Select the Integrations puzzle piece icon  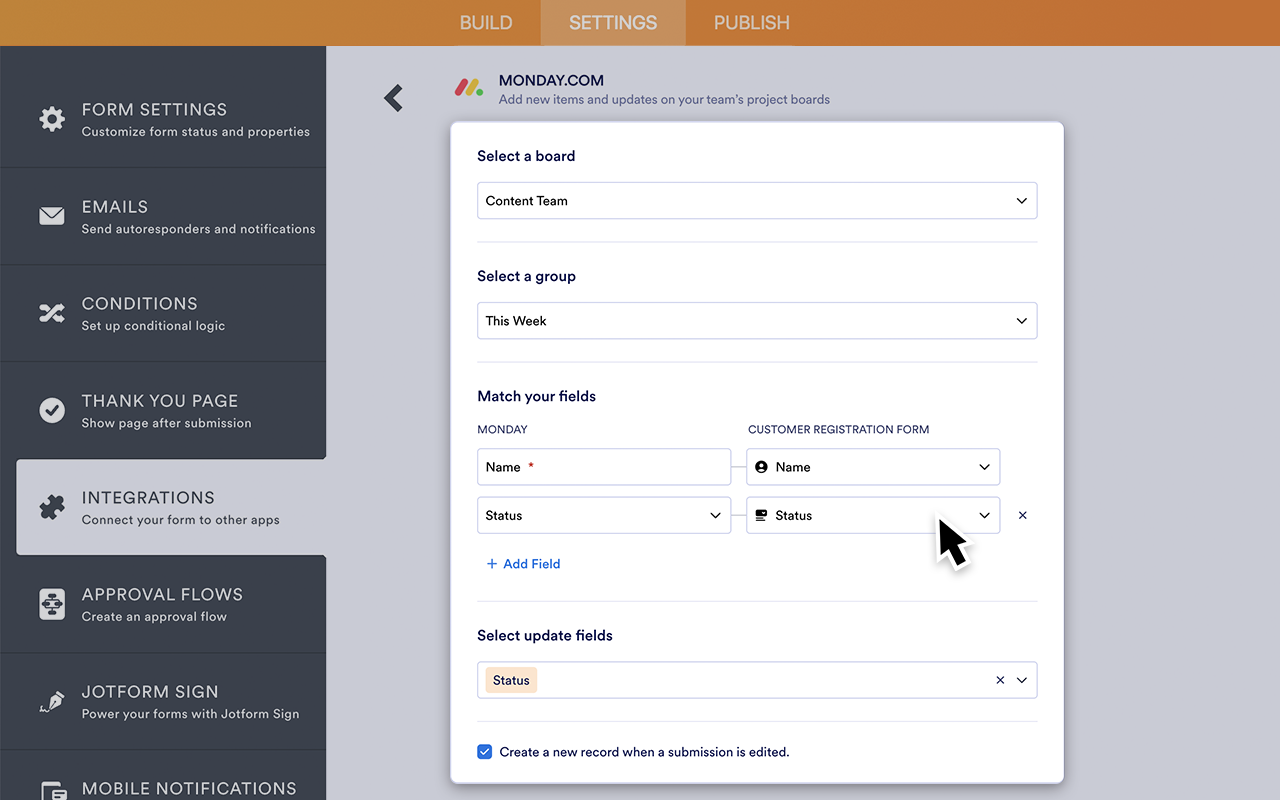pyautogui.click(x=52, y=507)
